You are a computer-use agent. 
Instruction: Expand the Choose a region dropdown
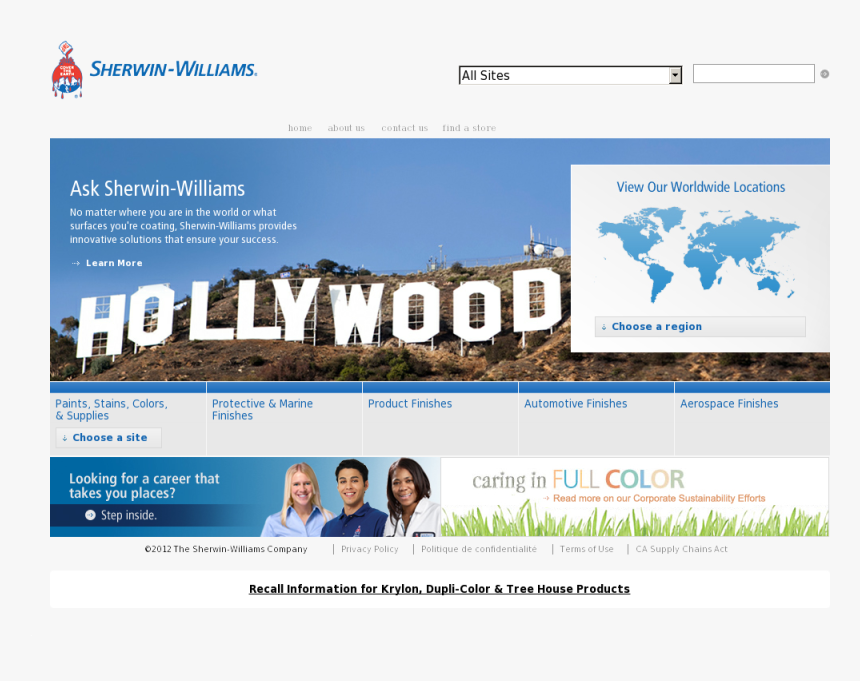tap(700, 326)
